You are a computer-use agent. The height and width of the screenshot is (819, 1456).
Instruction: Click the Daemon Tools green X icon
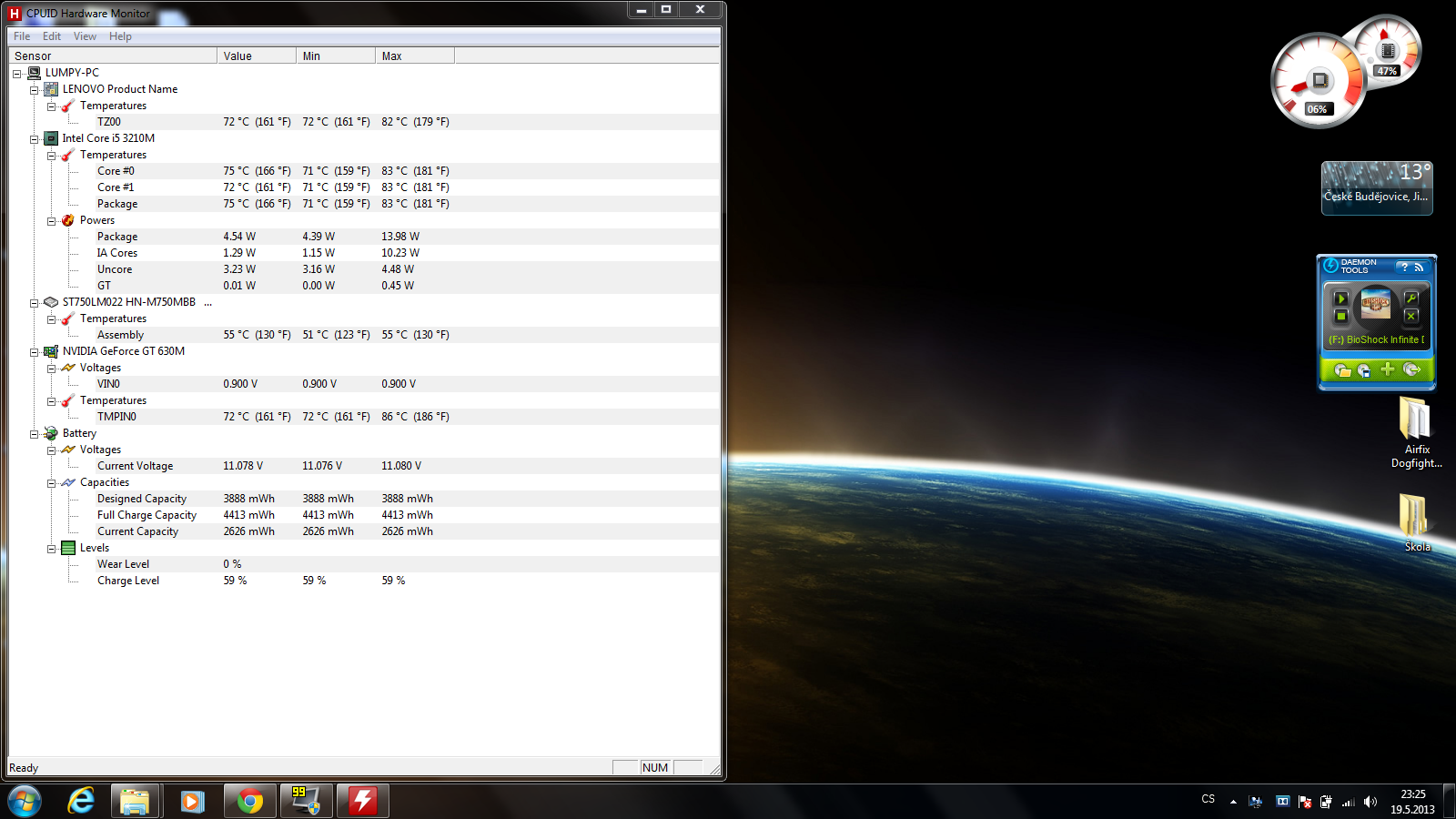tap(1411, 316)
